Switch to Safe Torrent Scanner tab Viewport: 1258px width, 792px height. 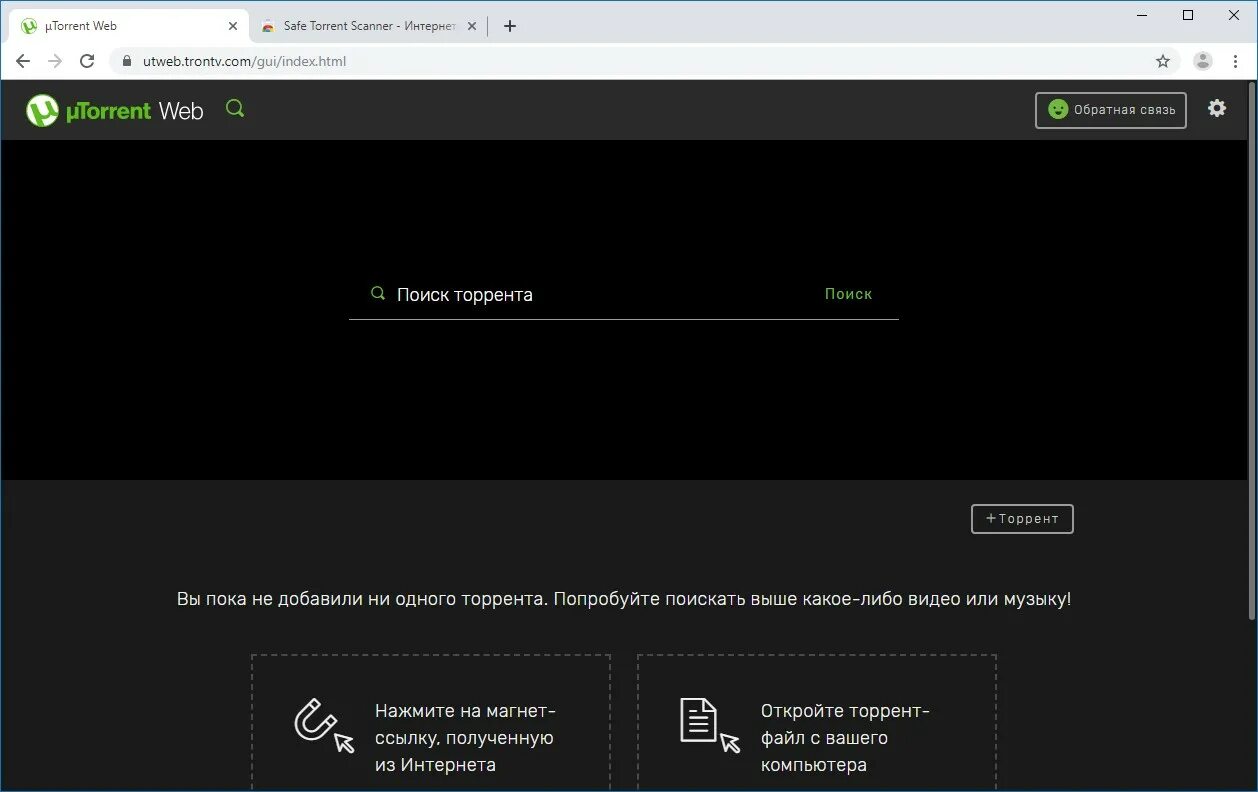[x=366, y=26]
